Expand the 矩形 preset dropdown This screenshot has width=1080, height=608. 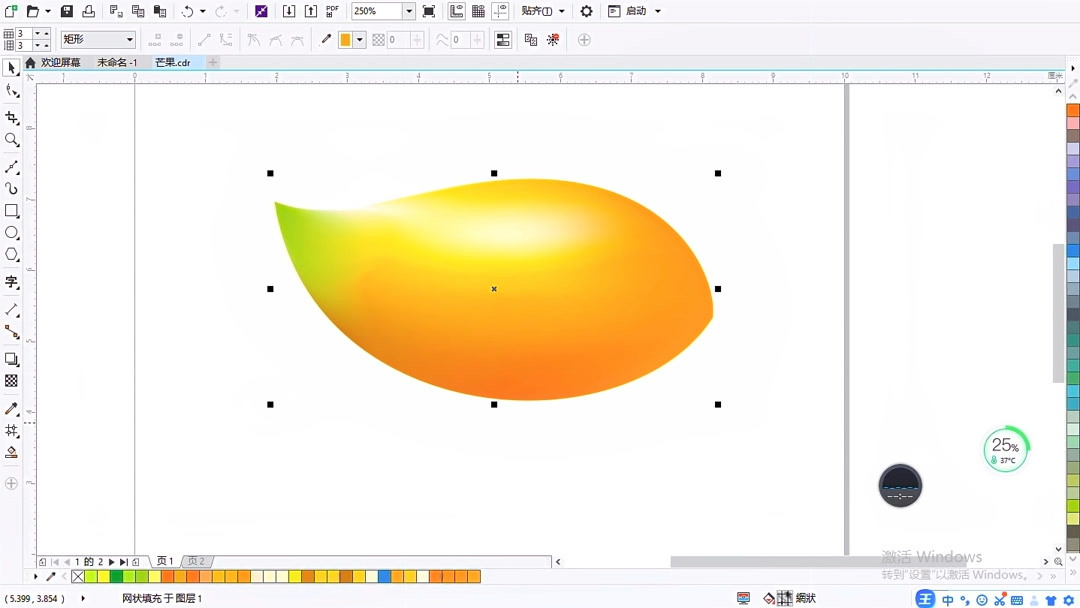(129, 39)
